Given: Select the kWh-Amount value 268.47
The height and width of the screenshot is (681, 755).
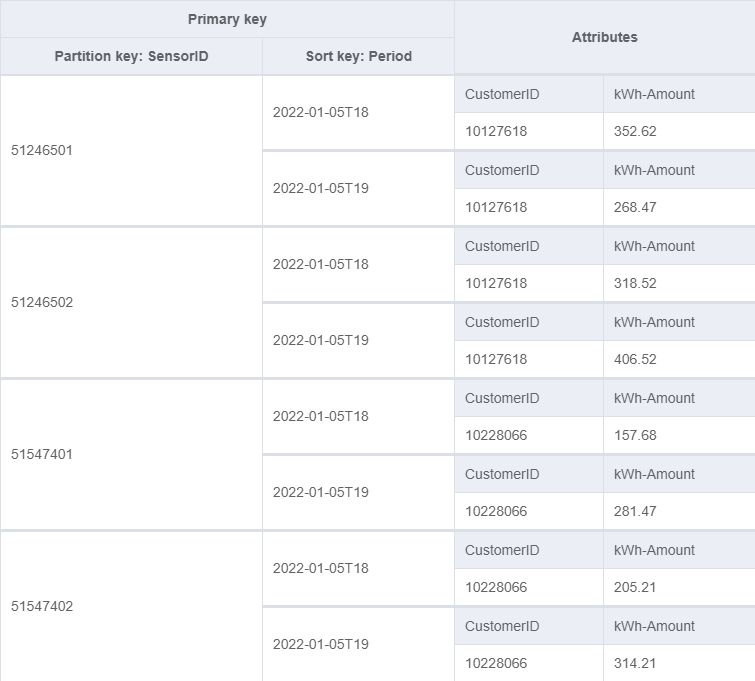Looking at the screenshot, I should (635, 207).
